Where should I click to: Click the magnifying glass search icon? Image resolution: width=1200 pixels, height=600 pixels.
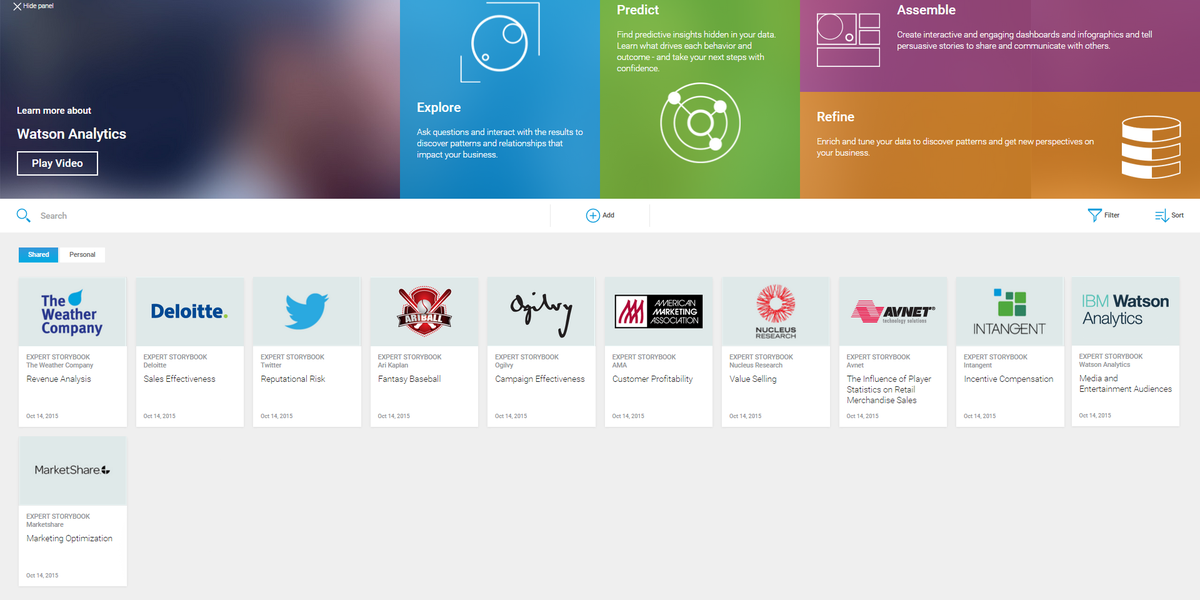pos(24,215)
